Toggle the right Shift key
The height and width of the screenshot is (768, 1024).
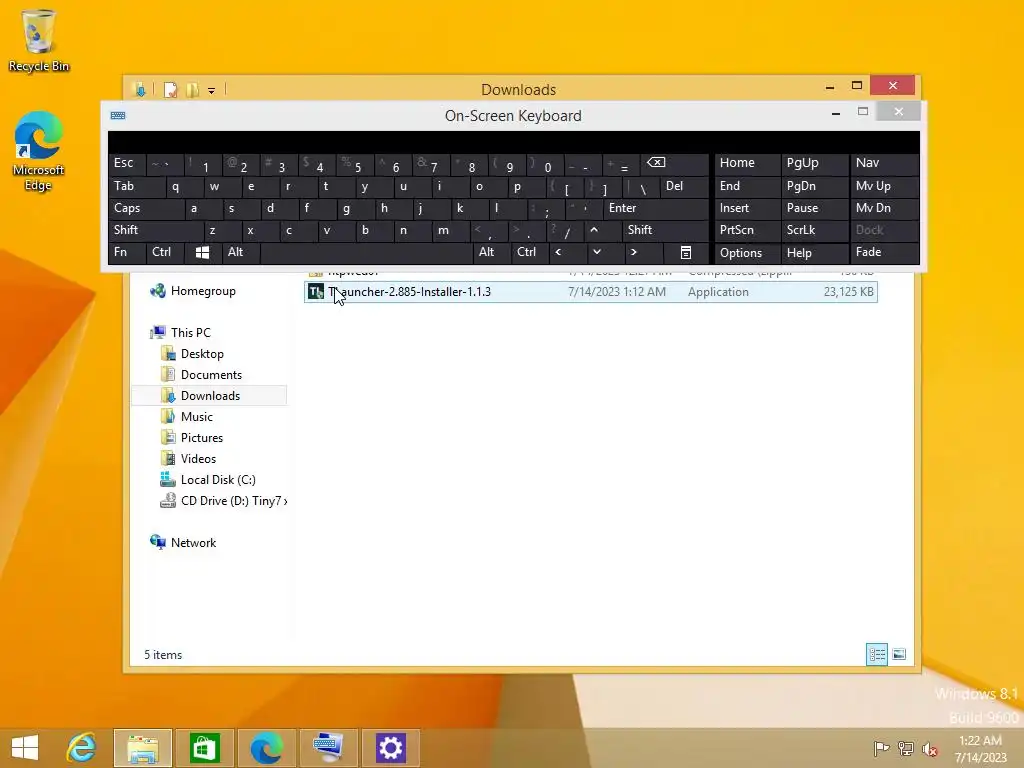click(665, 230)
